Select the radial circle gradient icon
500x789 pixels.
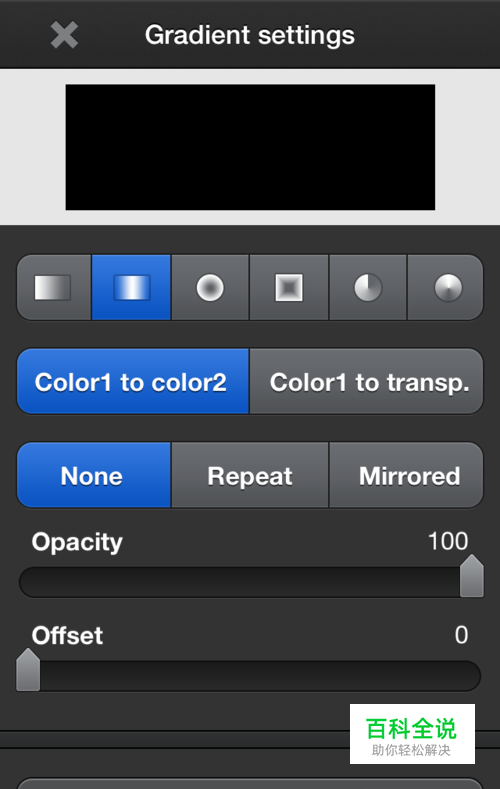[210, 288]
